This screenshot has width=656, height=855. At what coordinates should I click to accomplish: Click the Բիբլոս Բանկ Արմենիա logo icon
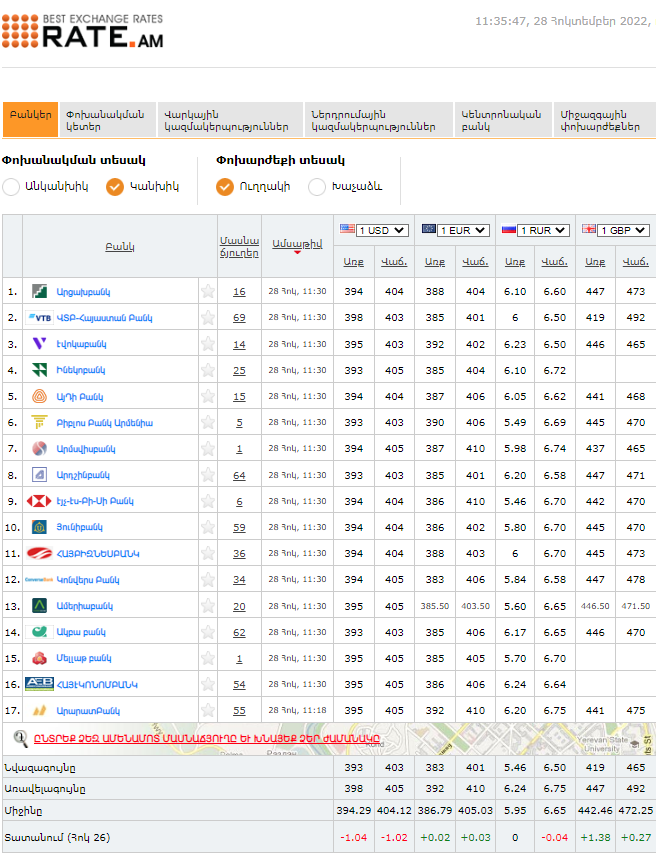(x=39, y=422)
